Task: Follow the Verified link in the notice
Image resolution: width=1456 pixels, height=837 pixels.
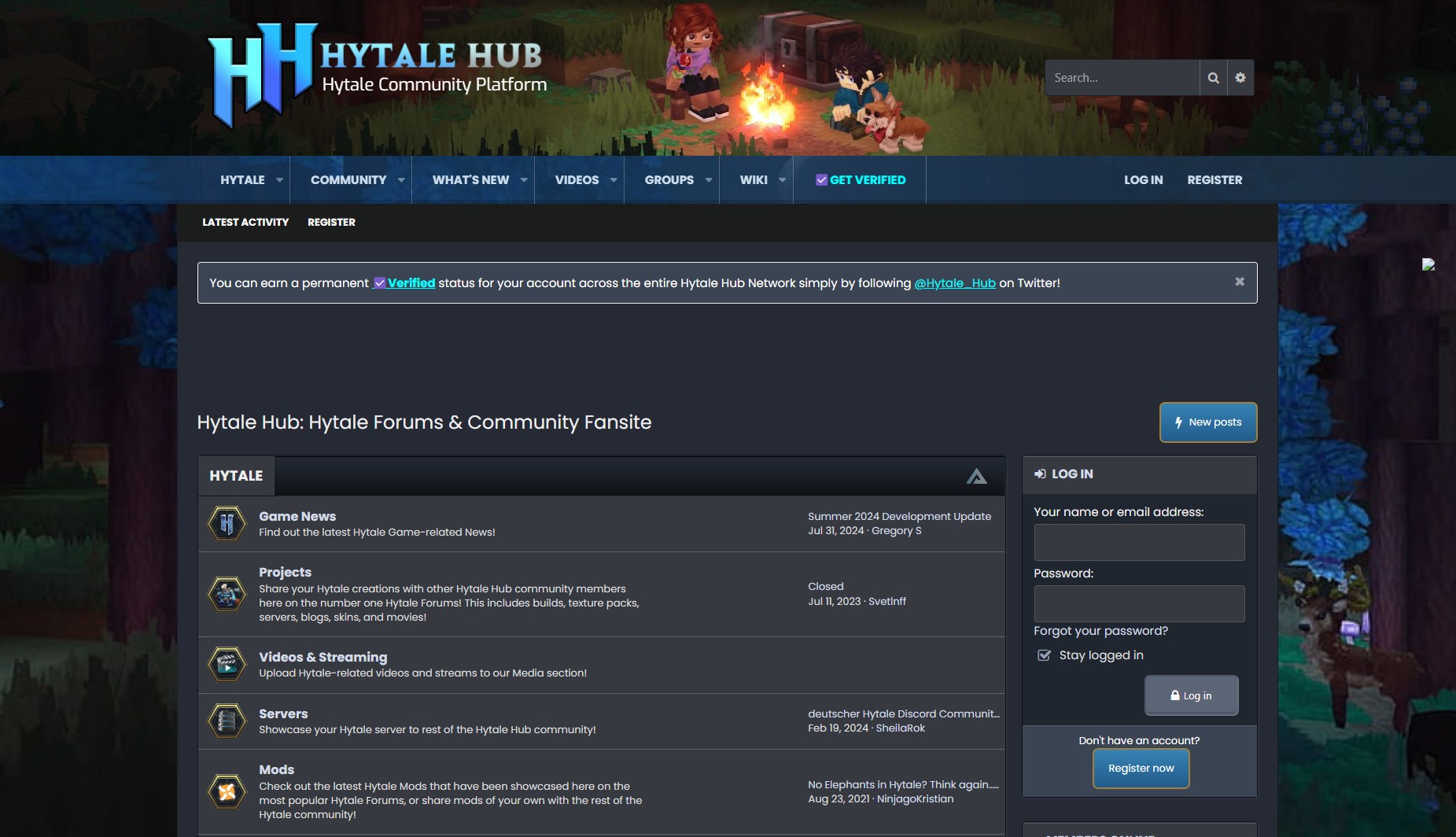Action: (404, 283)
